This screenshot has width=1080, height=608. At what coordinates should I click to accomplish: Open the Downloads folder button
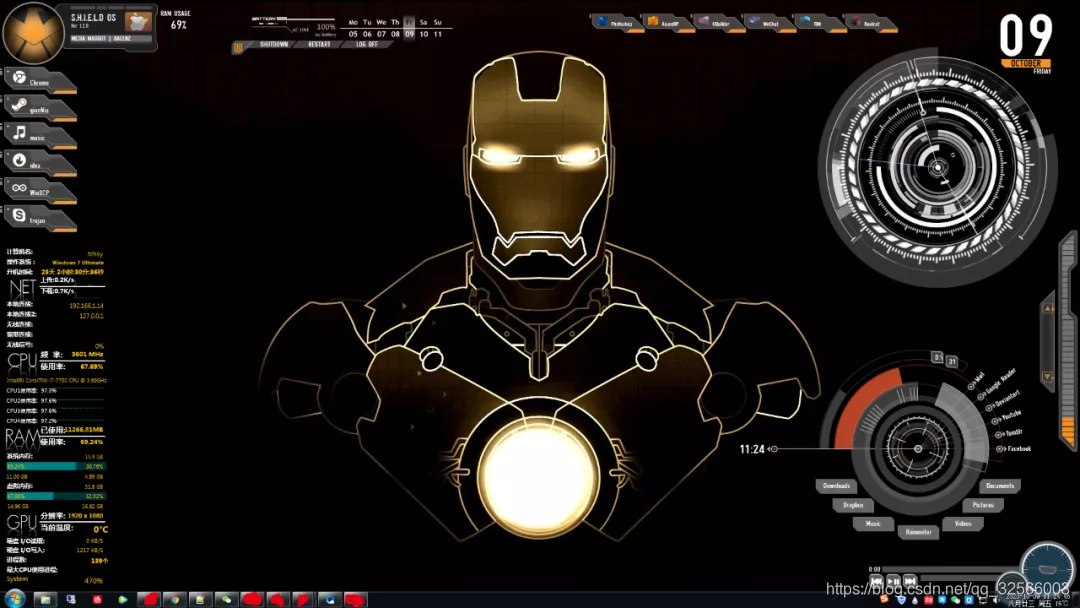tap(836, 485)
